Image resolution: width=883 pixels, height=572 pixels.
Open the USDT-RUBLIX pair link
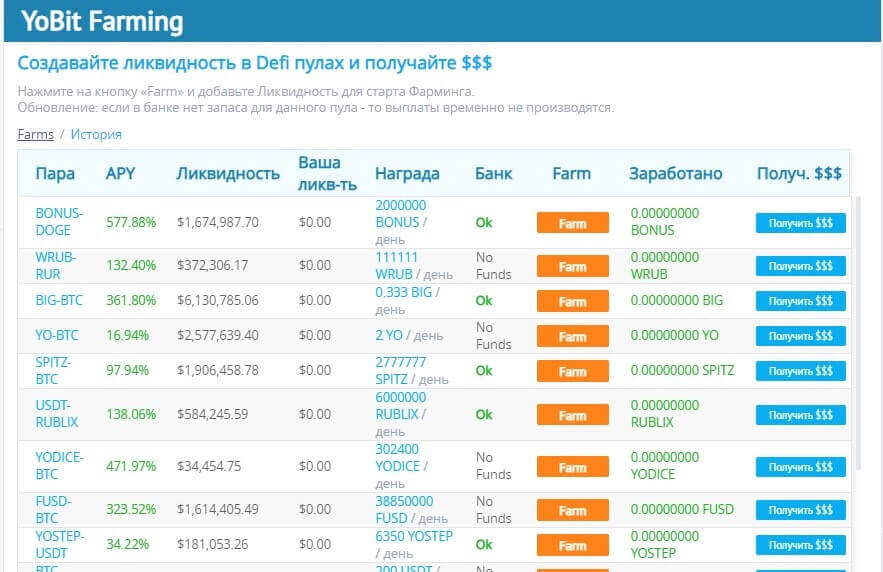coord(56,414)
